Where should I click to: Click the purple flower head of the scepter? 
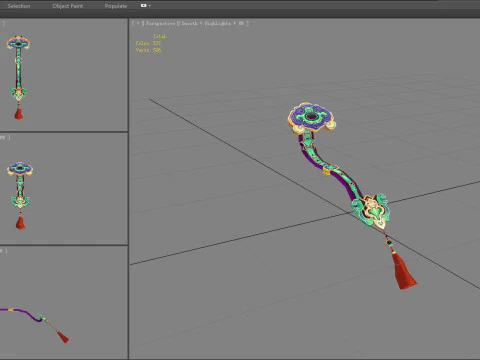311,117
